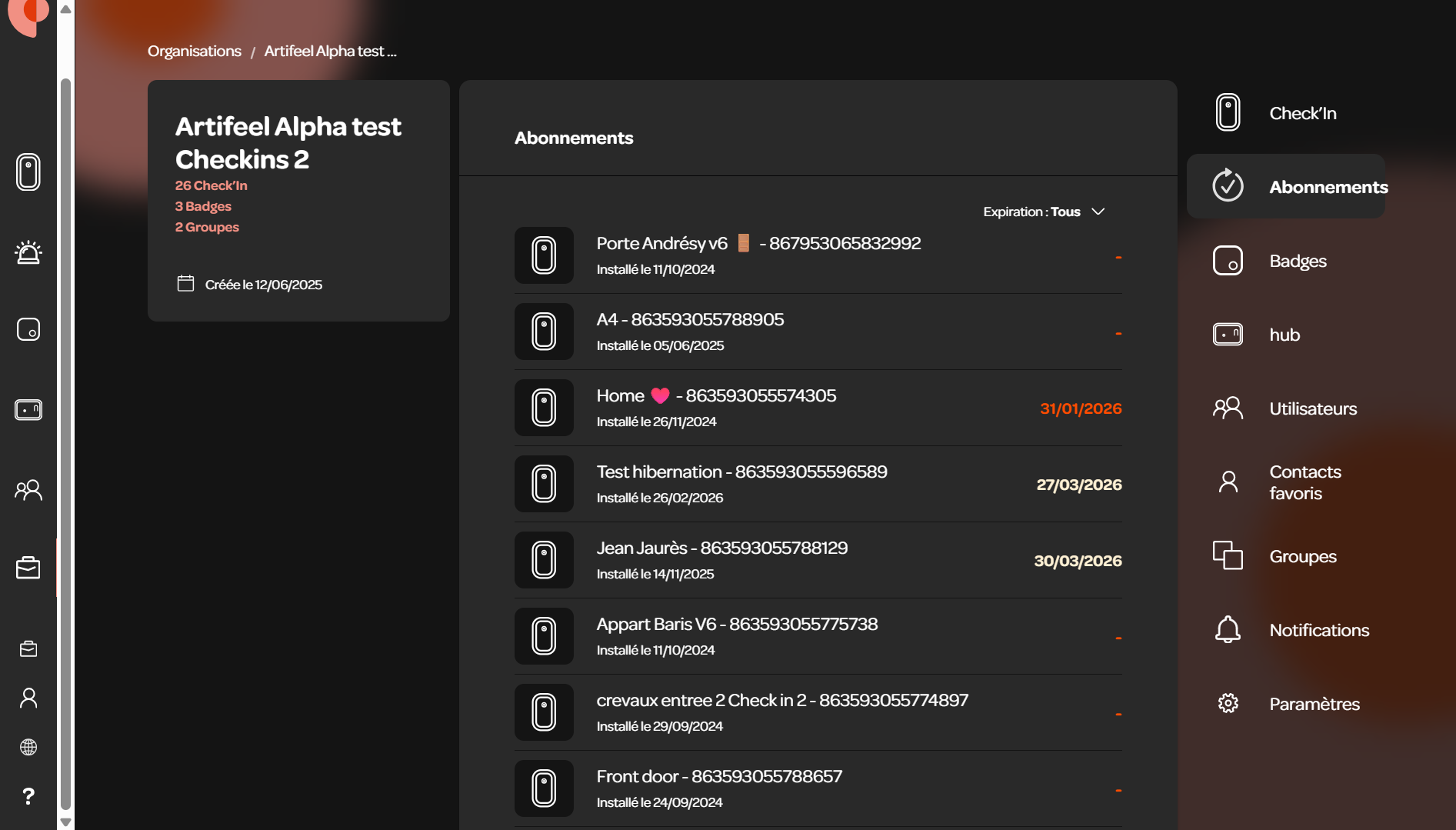Change language via globe sidebar icon
This screenshot has width=1456, height=830.
[x=28, y=747]
